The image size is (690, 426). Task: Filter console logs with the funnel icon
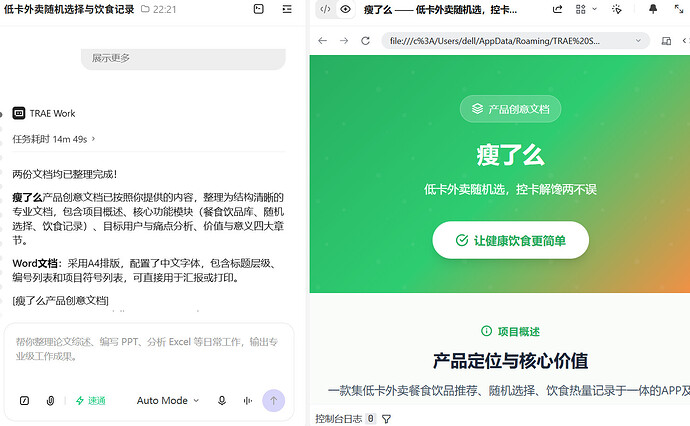pos(386,419)
